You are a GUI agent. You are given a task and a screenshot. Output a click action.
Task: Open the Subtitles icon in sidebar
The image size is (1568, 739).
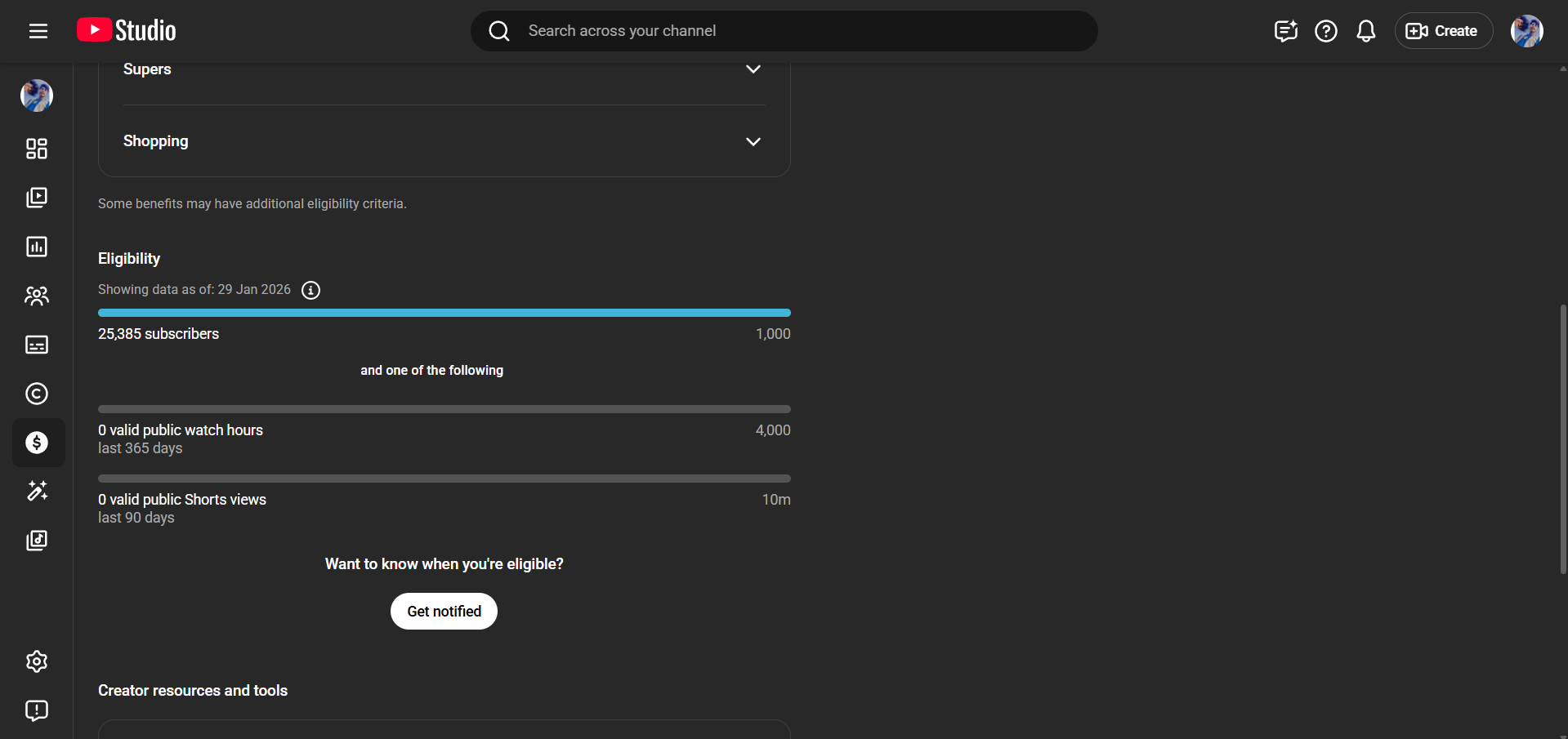pos(37,345)
